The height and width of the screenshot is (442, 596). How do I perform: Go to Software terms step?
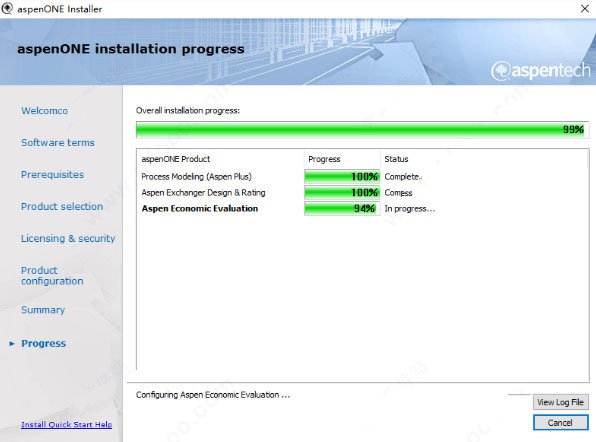pos(58,143)
